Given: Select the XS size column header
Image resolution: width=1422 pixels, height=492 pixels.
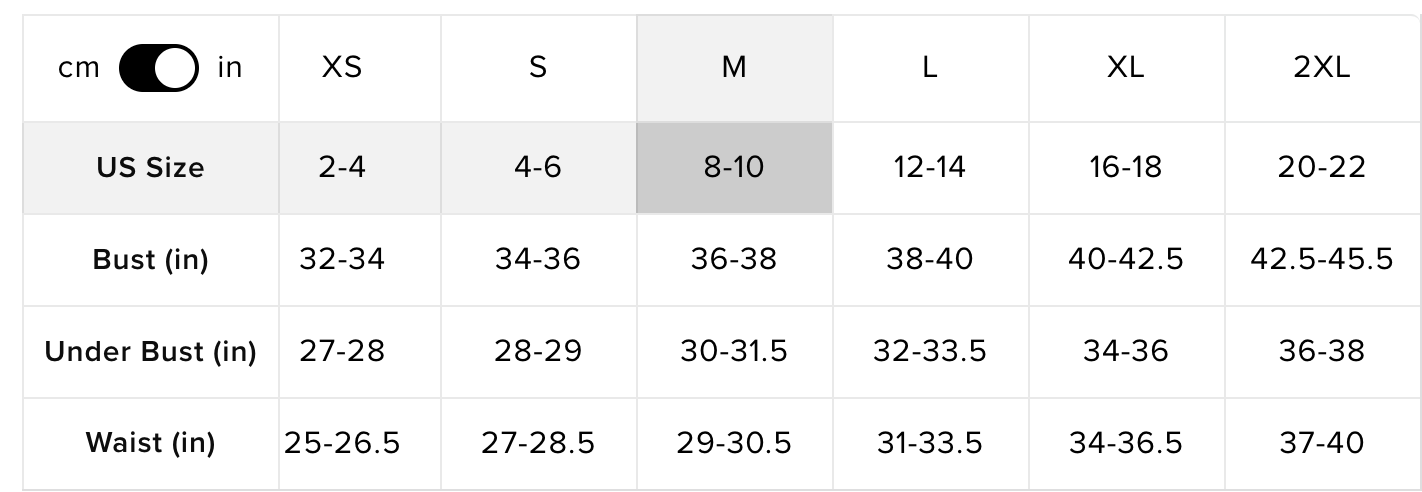Looking at the screenshot, I should coord(342,68).
